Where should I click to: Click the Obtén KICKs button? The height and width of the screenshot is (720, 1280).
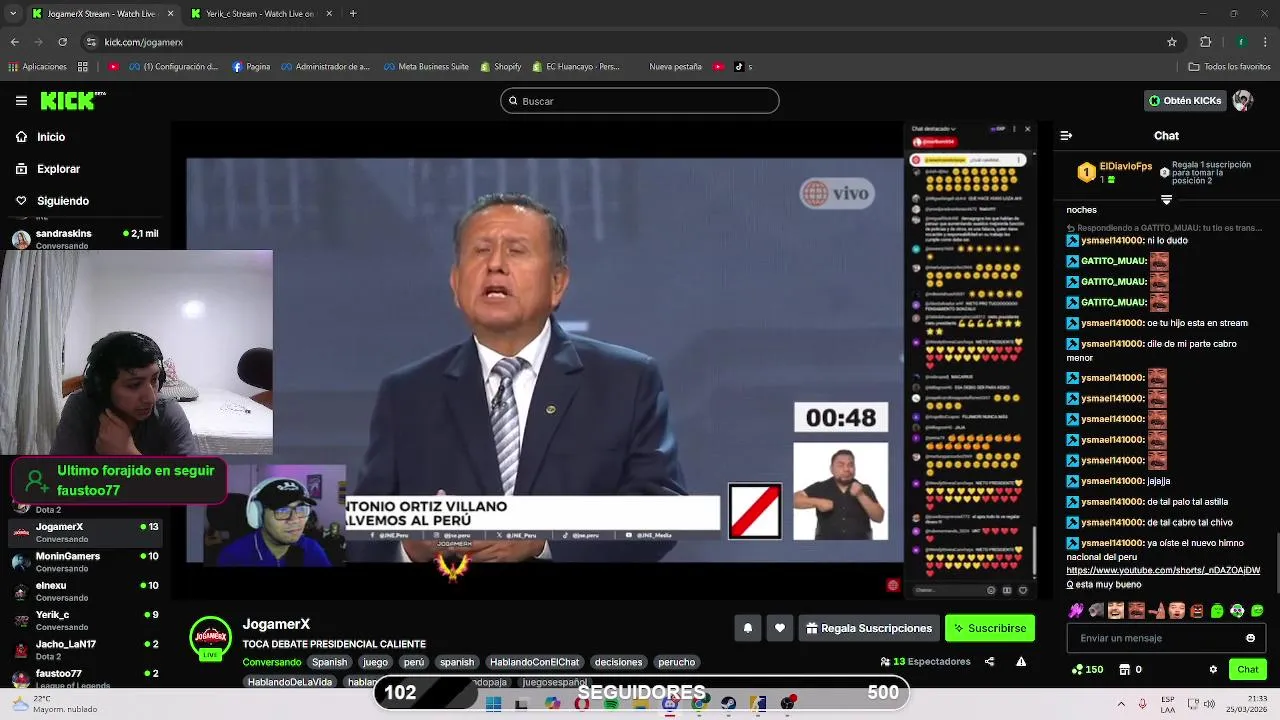coord(1185,101)
